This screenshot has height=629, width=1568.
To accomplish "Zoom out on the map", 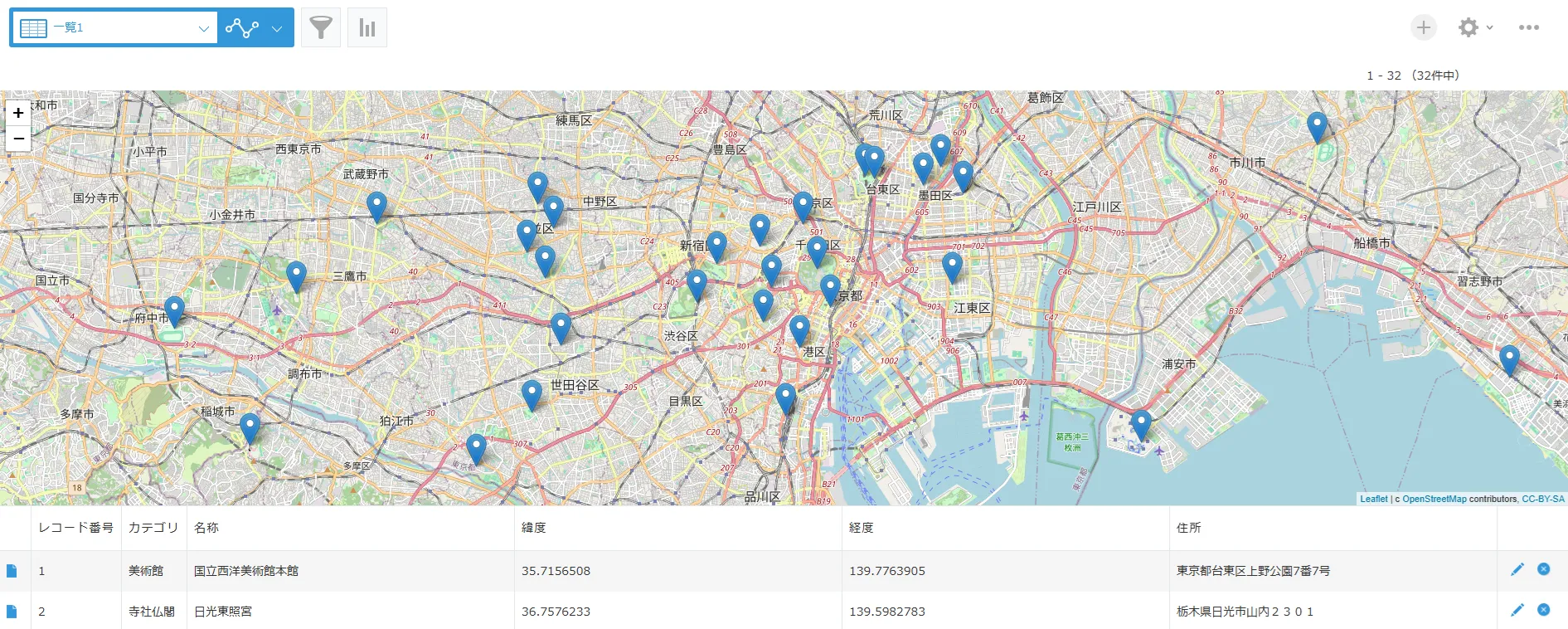I will click(18, 138).
